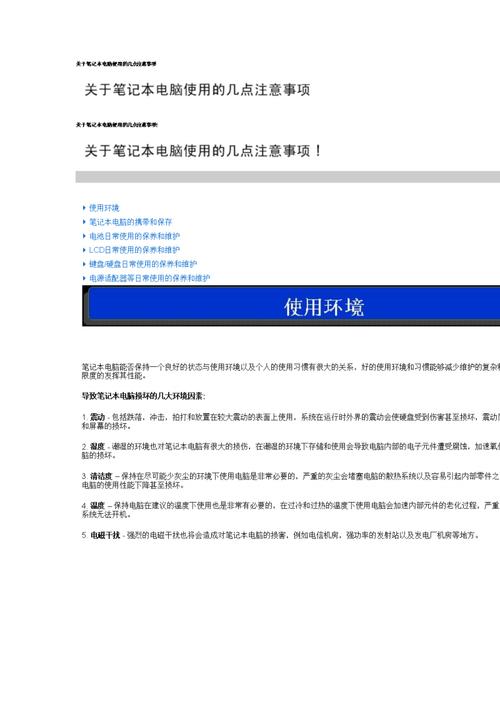Screen dimensions: 500x707
Task: Click the bold term 电磁干扰 in item 5
Action: click(x=105, y=535)
